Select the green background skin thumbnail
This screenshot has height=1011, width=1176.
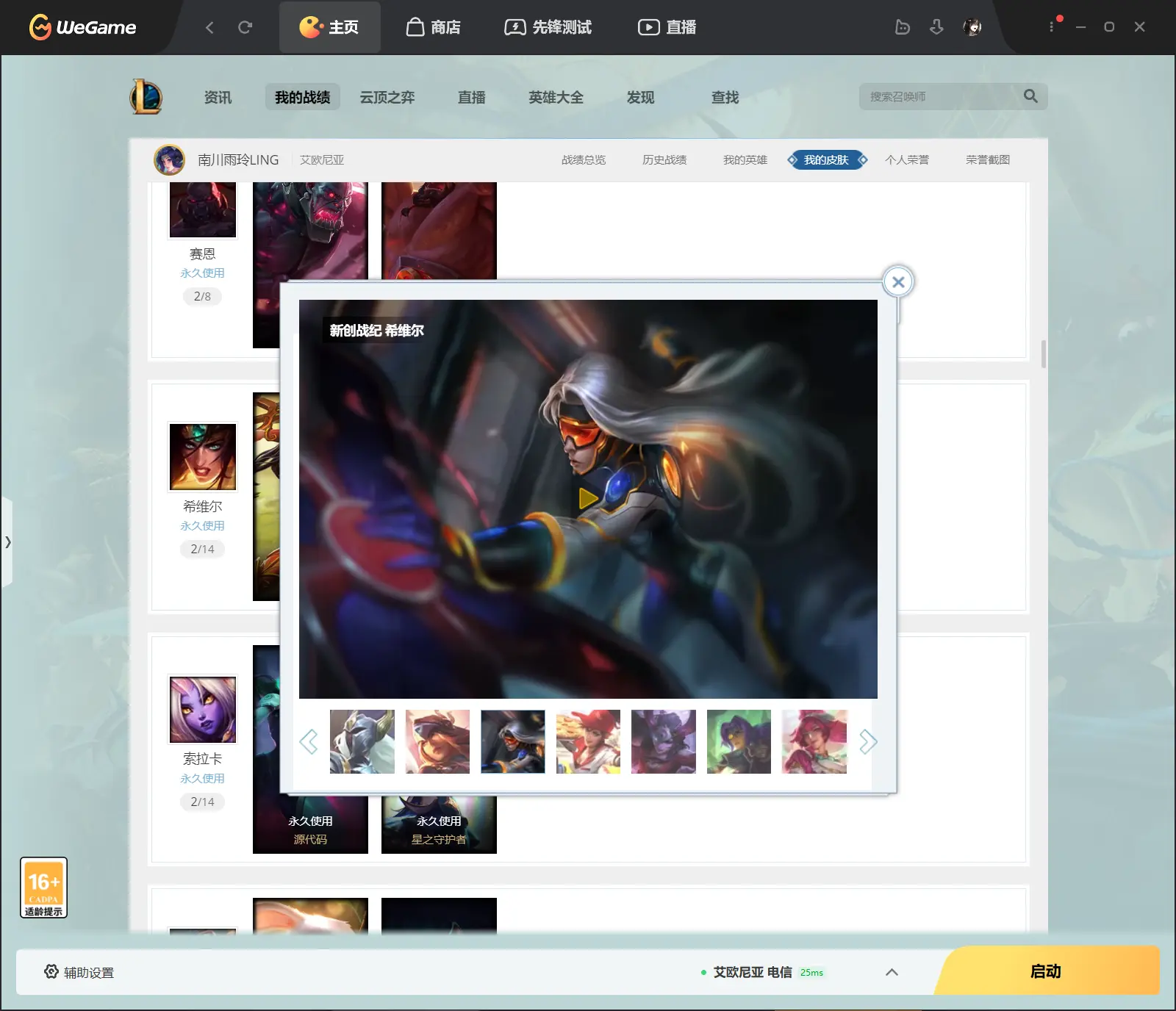(x=739, y=741)
